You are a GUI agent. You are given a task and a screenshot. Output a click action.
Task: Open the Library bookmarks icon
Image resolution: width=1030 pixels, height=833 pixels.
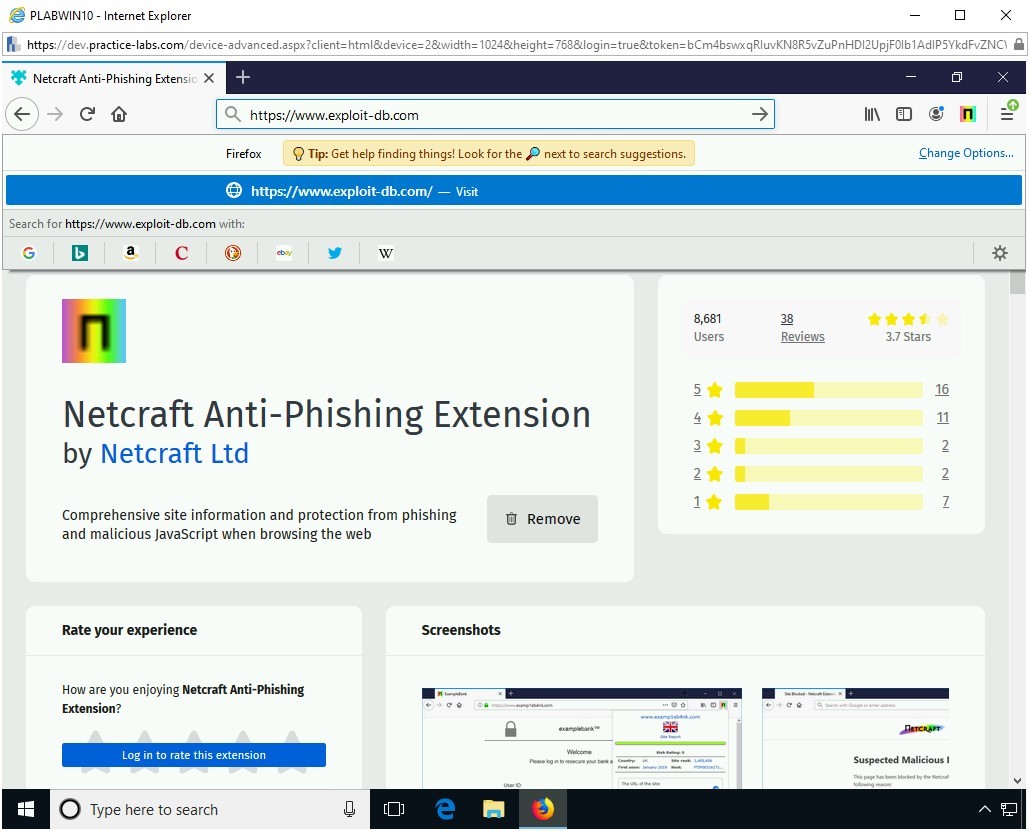[x=872, y=114]
